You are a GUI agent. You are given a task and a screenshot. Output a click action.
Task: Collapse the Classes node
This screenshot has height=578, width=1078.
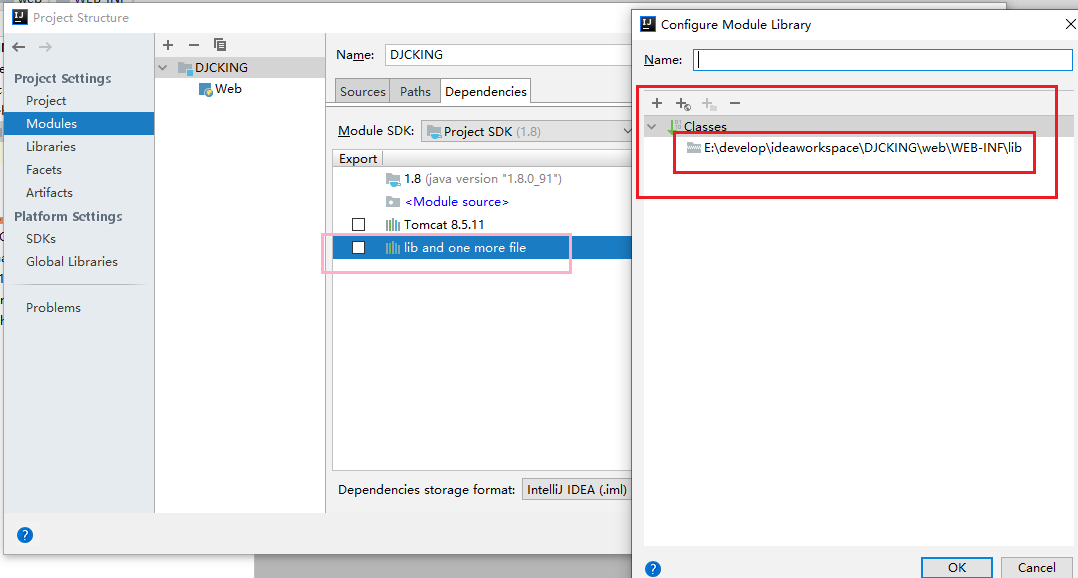tap(652, 126)
